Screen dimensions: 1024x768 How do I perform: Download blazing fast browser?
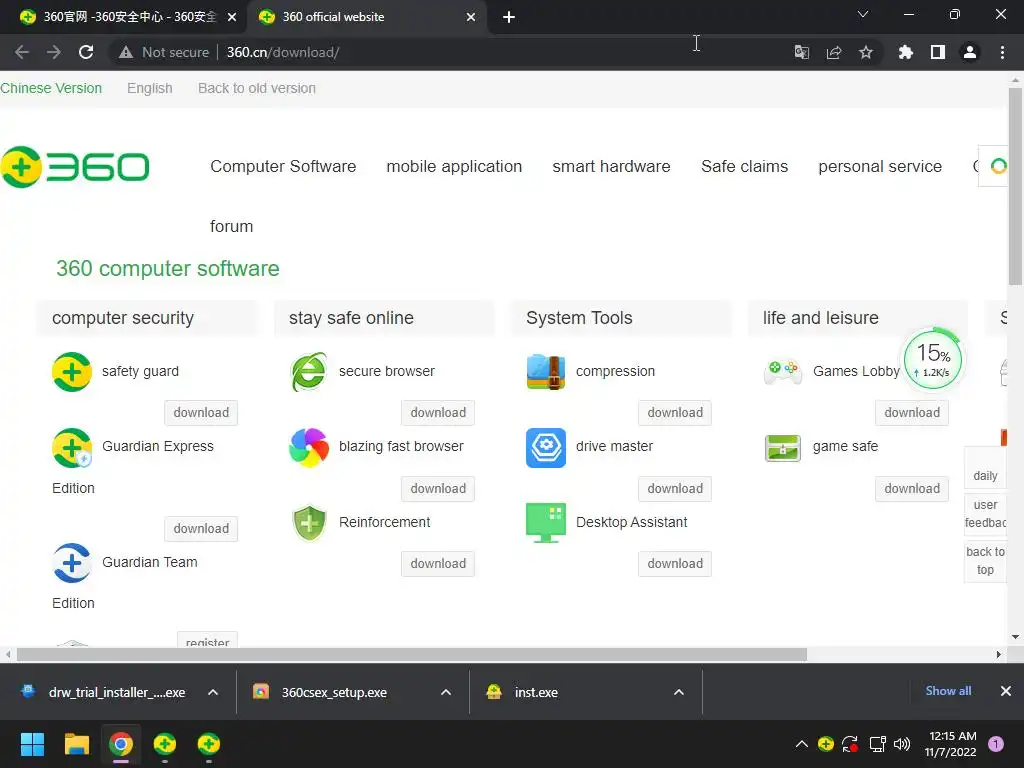438,488
